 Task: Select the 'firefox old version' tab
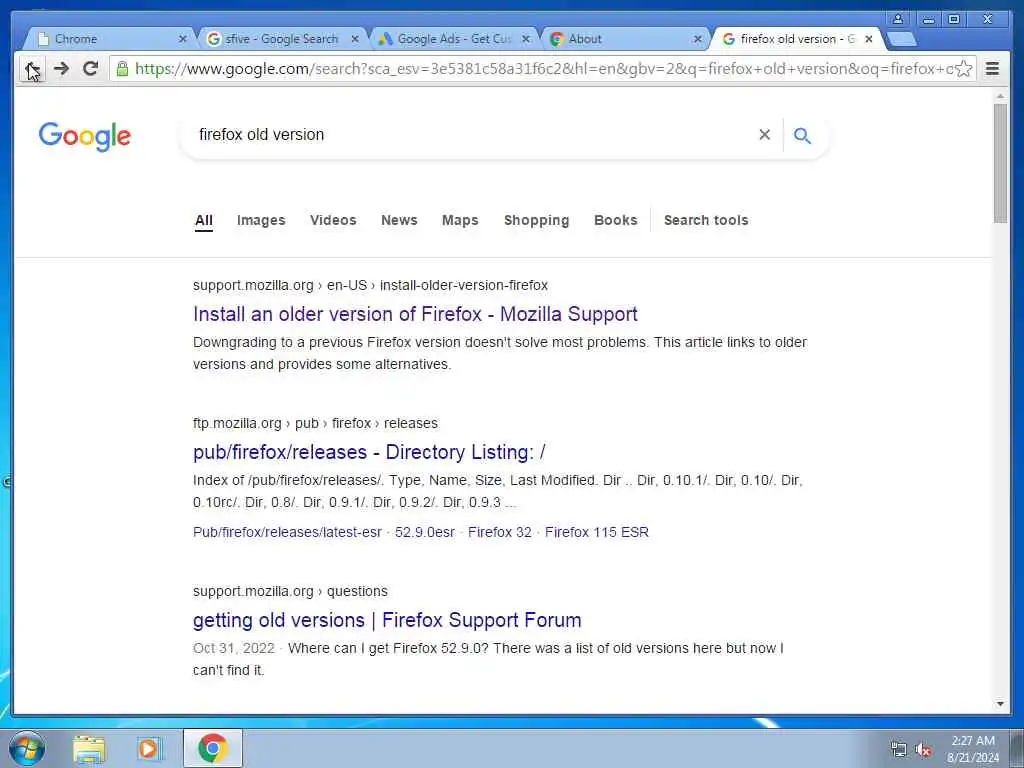pos(795,39)
